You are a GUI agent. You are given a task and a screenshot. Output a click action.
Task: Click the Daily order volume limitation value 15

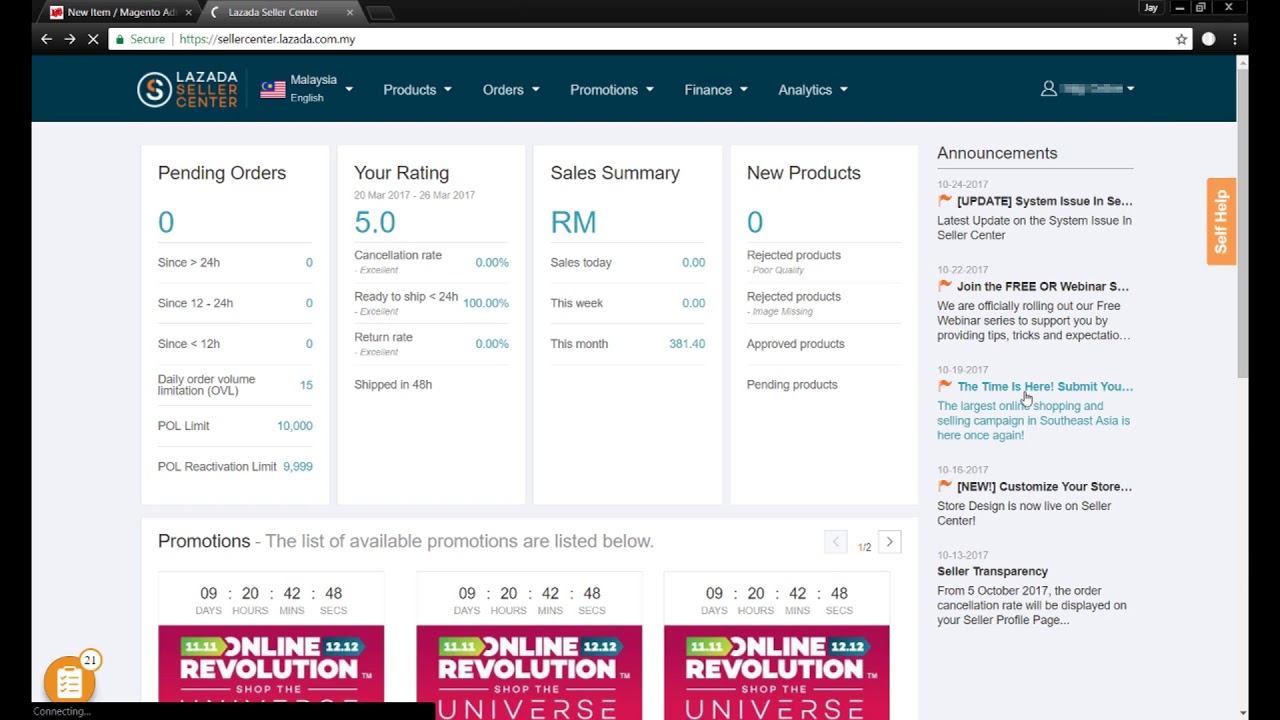pos(306,385)
